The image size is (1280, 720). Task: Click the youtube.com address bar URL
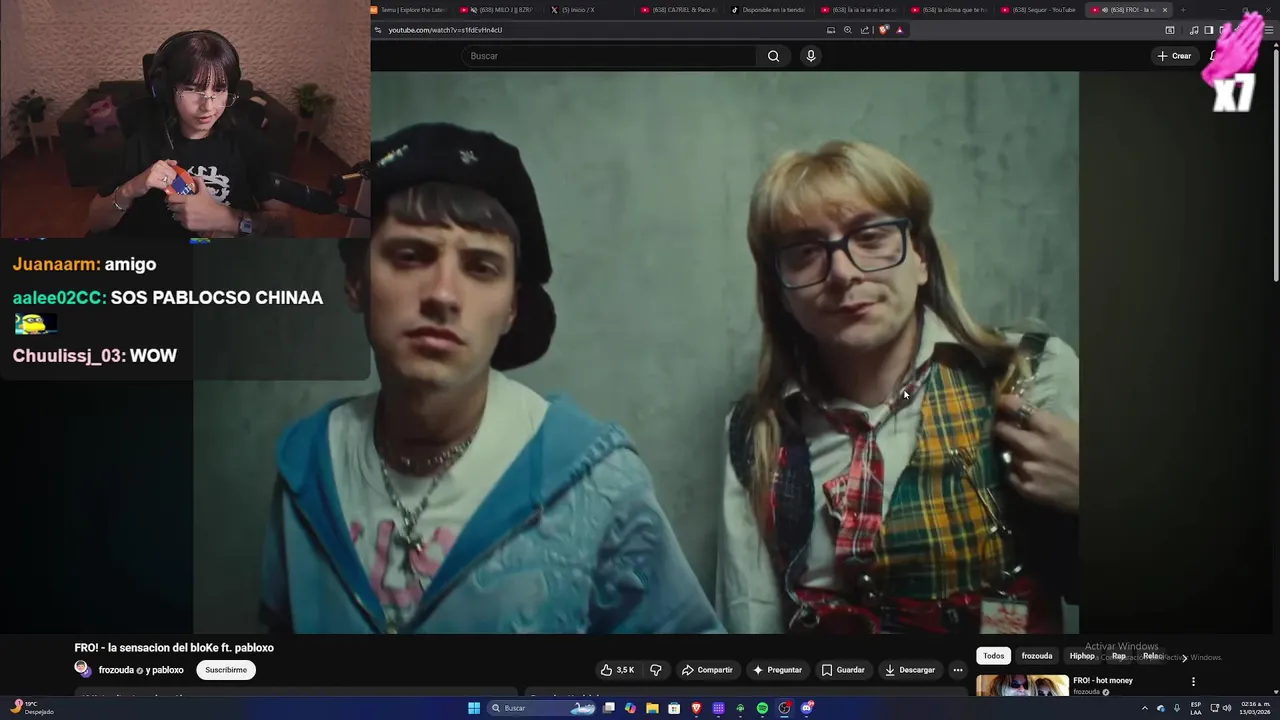point(445,30)
